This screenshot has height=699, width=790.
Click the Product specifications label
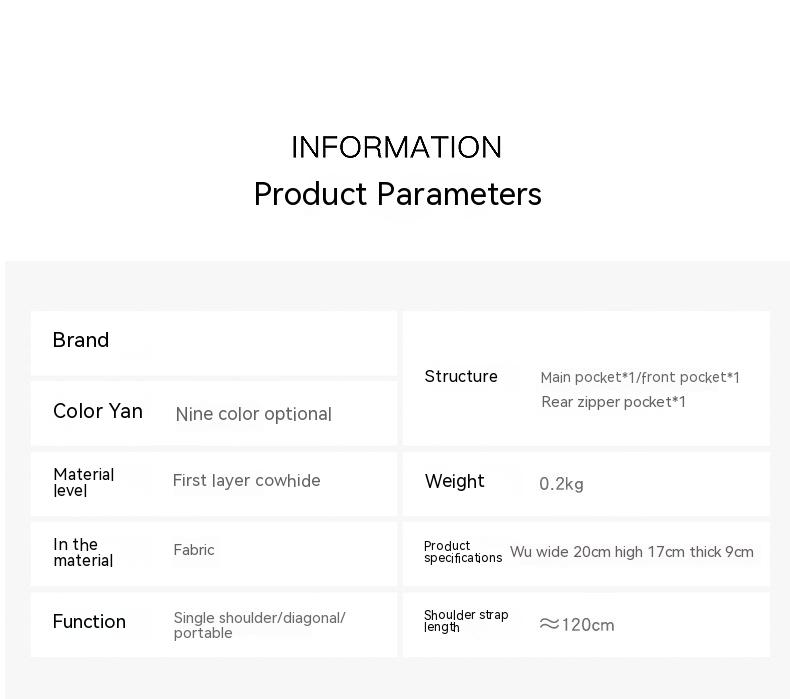click(x=462, y=552)
